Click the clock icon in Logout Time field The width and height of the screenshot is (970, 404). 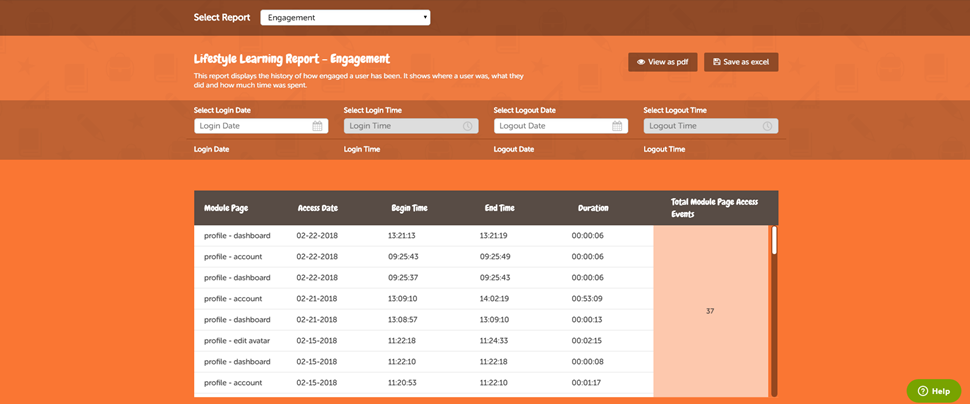(767, 126)
